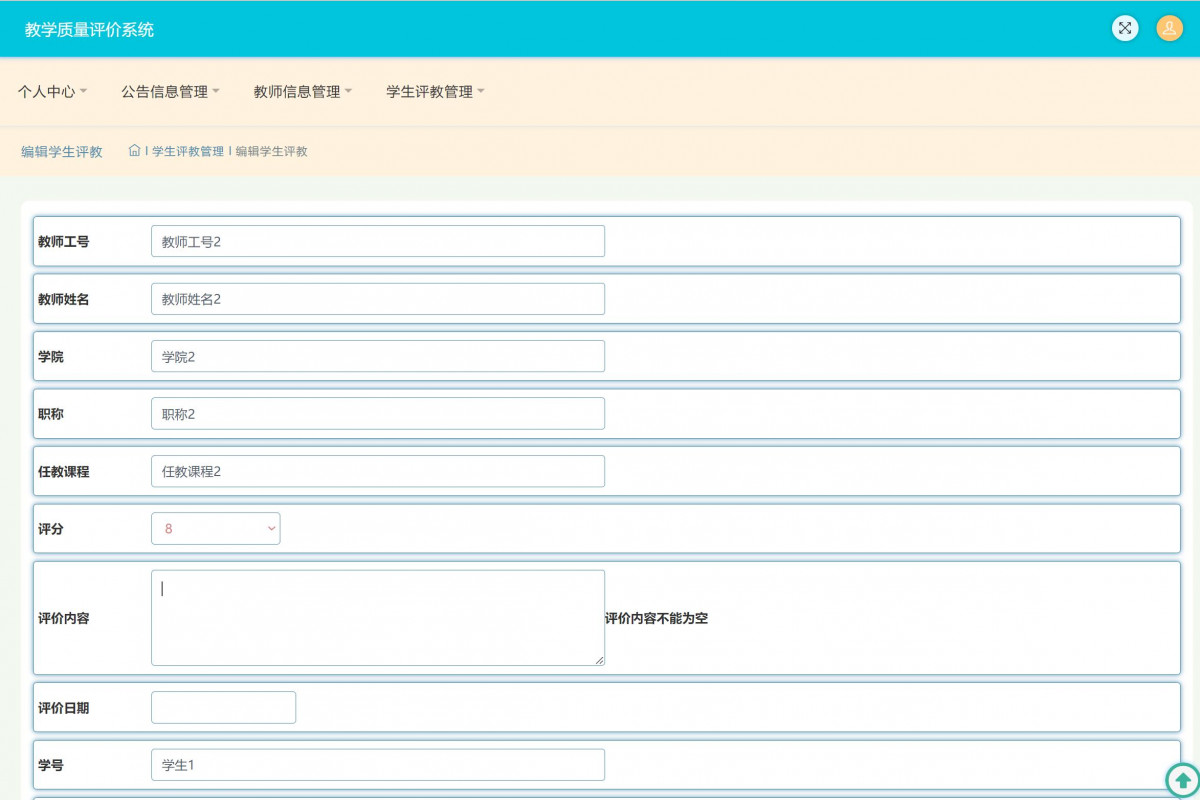This screenshot has width=1200, height=800.
Task: Click inside the 评价内容 textarea
Action: tap(377, 618)
